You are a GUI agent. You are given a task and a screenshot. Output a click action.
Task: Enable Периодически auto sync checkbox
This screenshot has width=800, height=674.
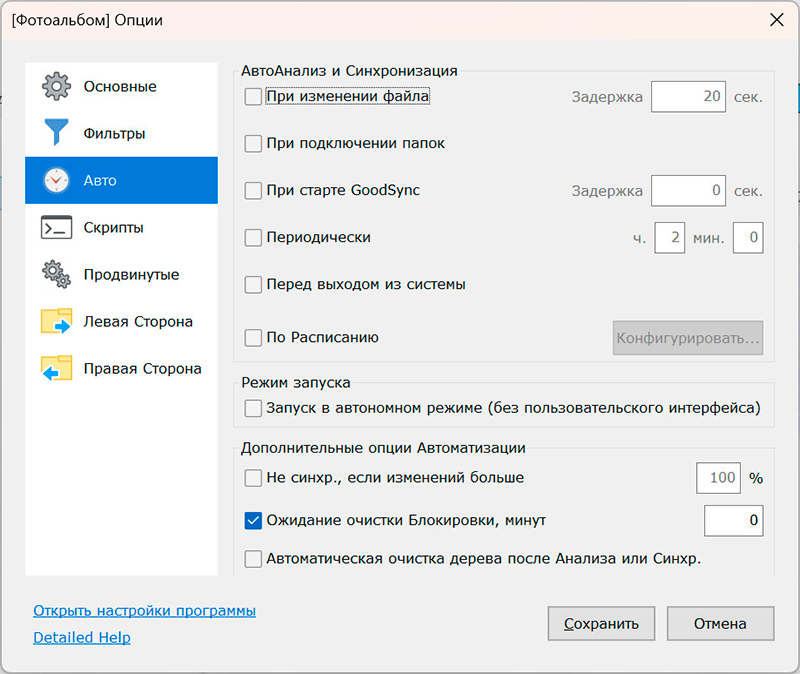[x=253, y=238]
